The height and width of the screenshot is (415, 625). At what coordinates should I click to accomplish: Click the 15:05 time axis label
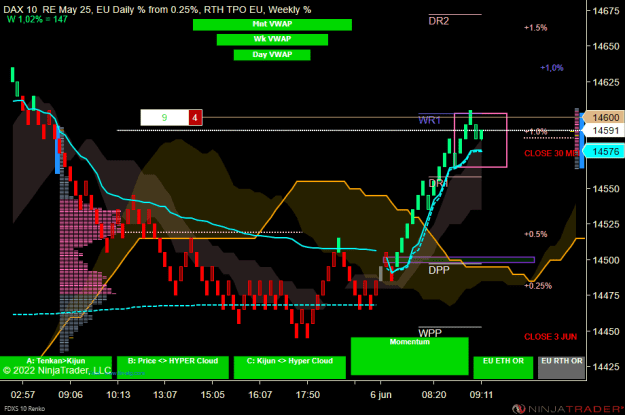click(212, 395)
